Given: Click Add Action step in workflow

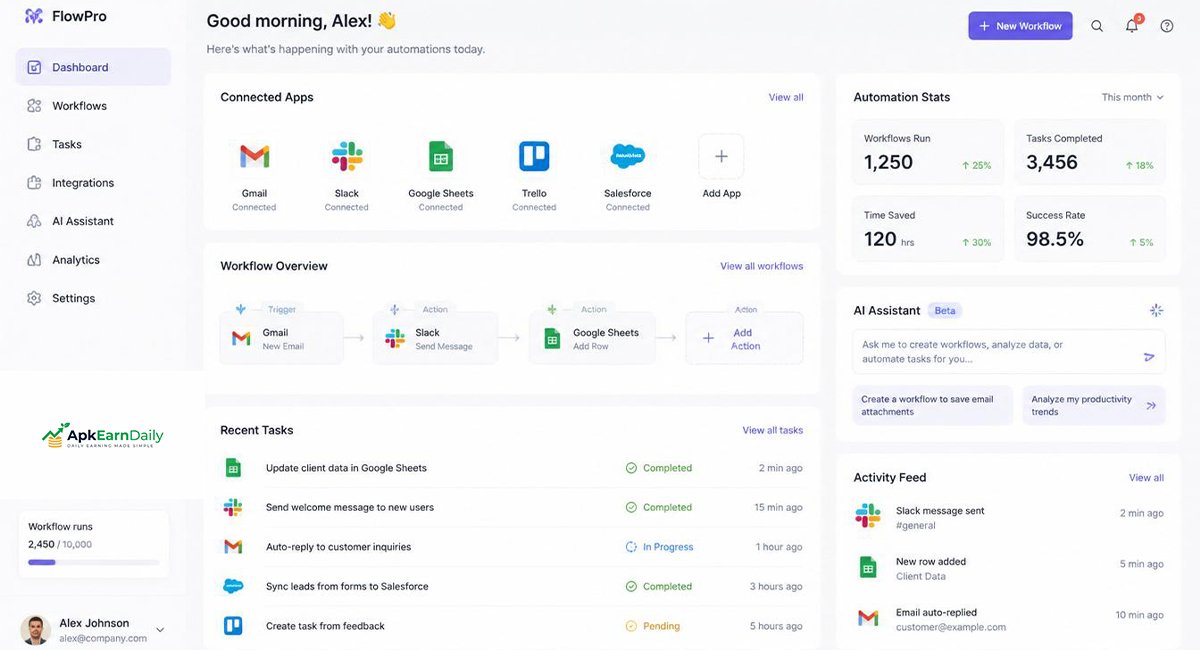Looking at the screenshot, I should pos(745,339).
